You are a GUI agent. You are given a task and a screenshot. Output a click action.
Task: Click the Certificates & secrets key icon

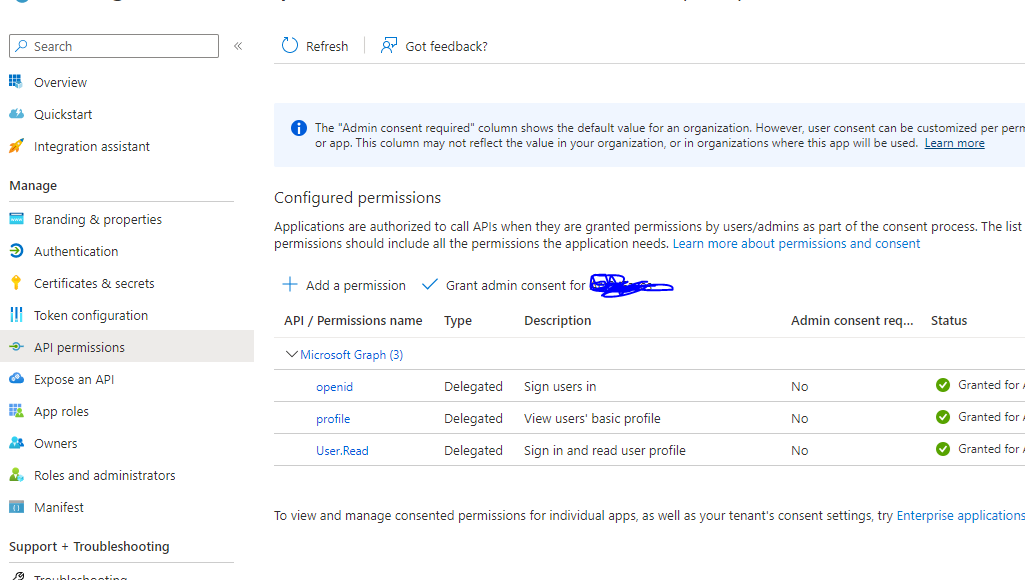pos(16,283)
